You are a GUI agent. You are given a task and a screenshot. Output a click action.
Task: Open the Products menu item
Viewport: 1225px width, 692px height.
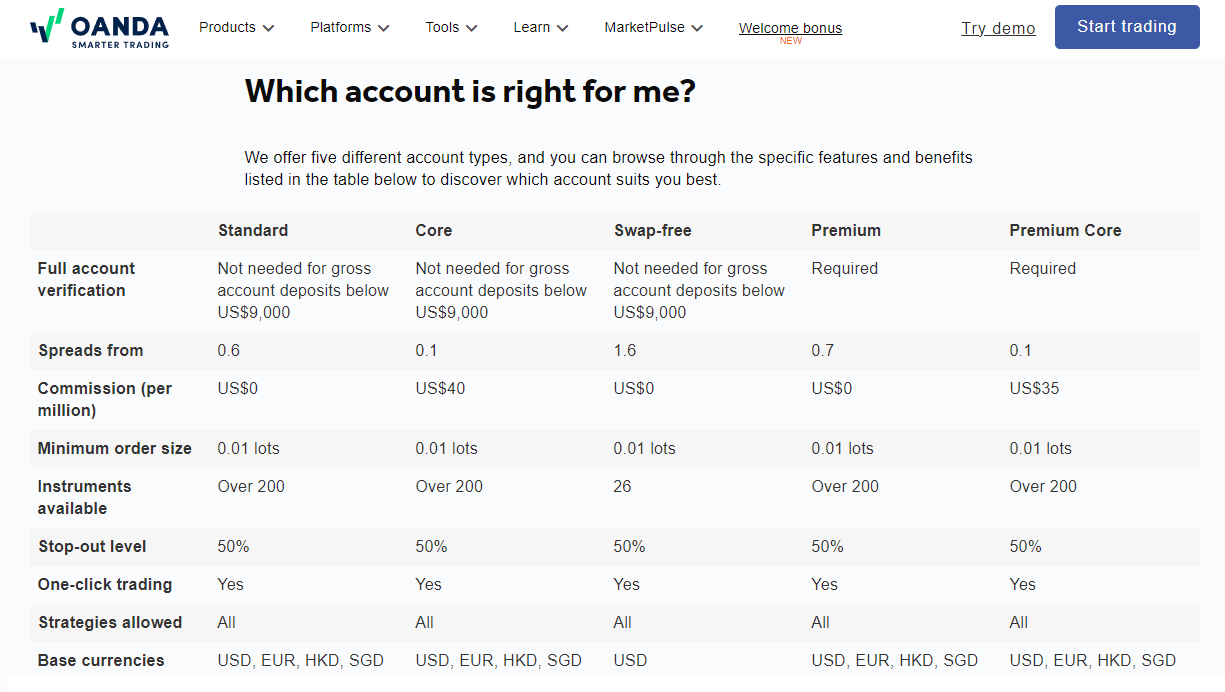click(227, 27)
